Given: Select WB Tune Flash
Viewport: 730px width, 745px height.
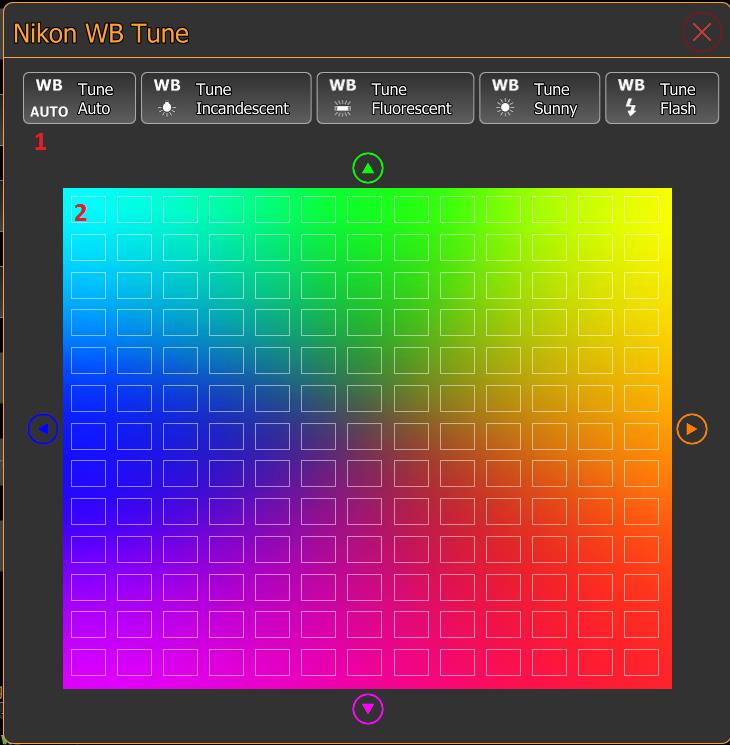Looking at the screenshot, I should pos(662,98).
